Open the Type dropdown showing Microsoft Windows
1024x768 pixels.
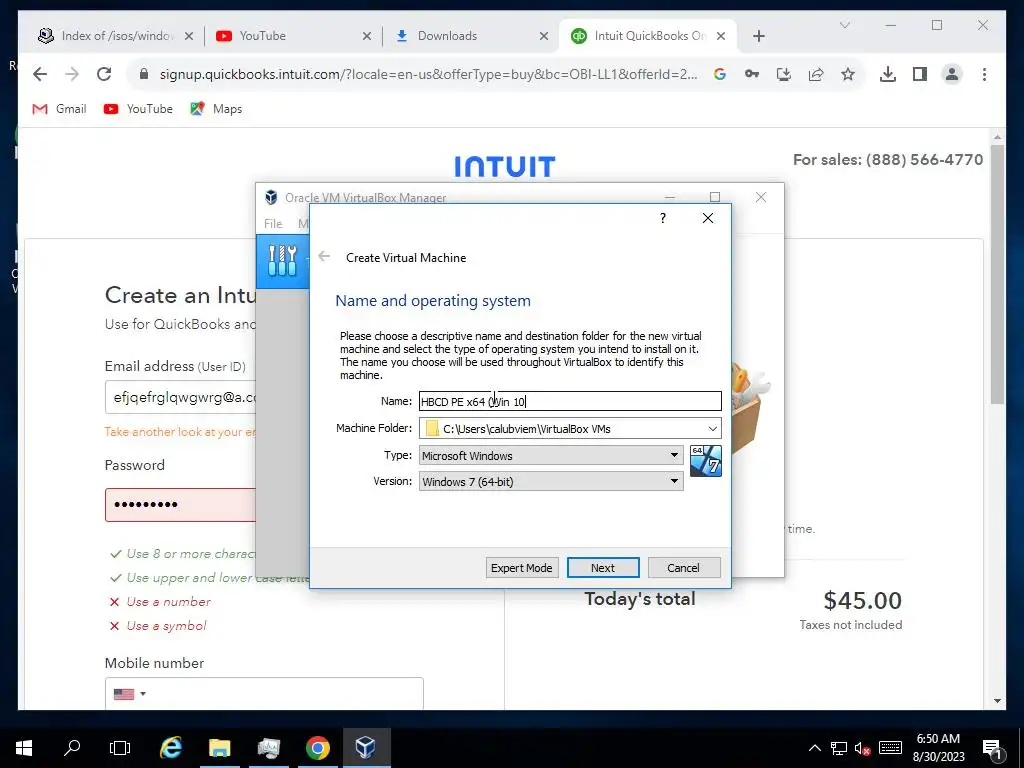pyautogui.click(x=551, y=455)
